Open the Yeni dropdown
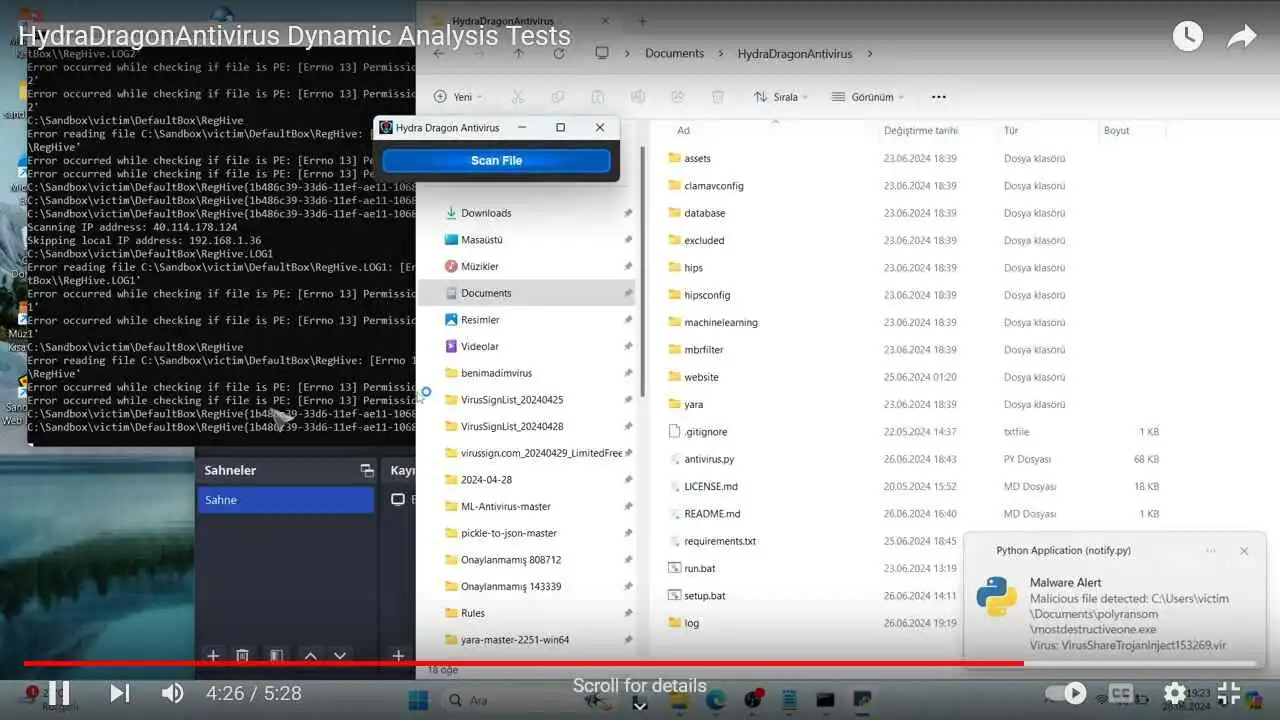The width and height of the screenshot is (1280, 720). 458,97
